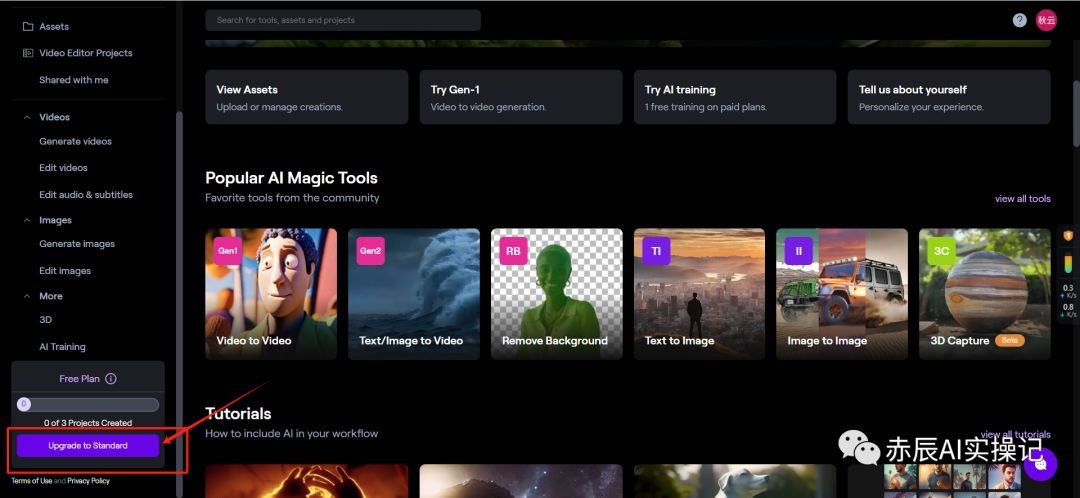The image size is (1080, 498).
Task: Open the Try Gen-1 card
Action: pos(521,97)
